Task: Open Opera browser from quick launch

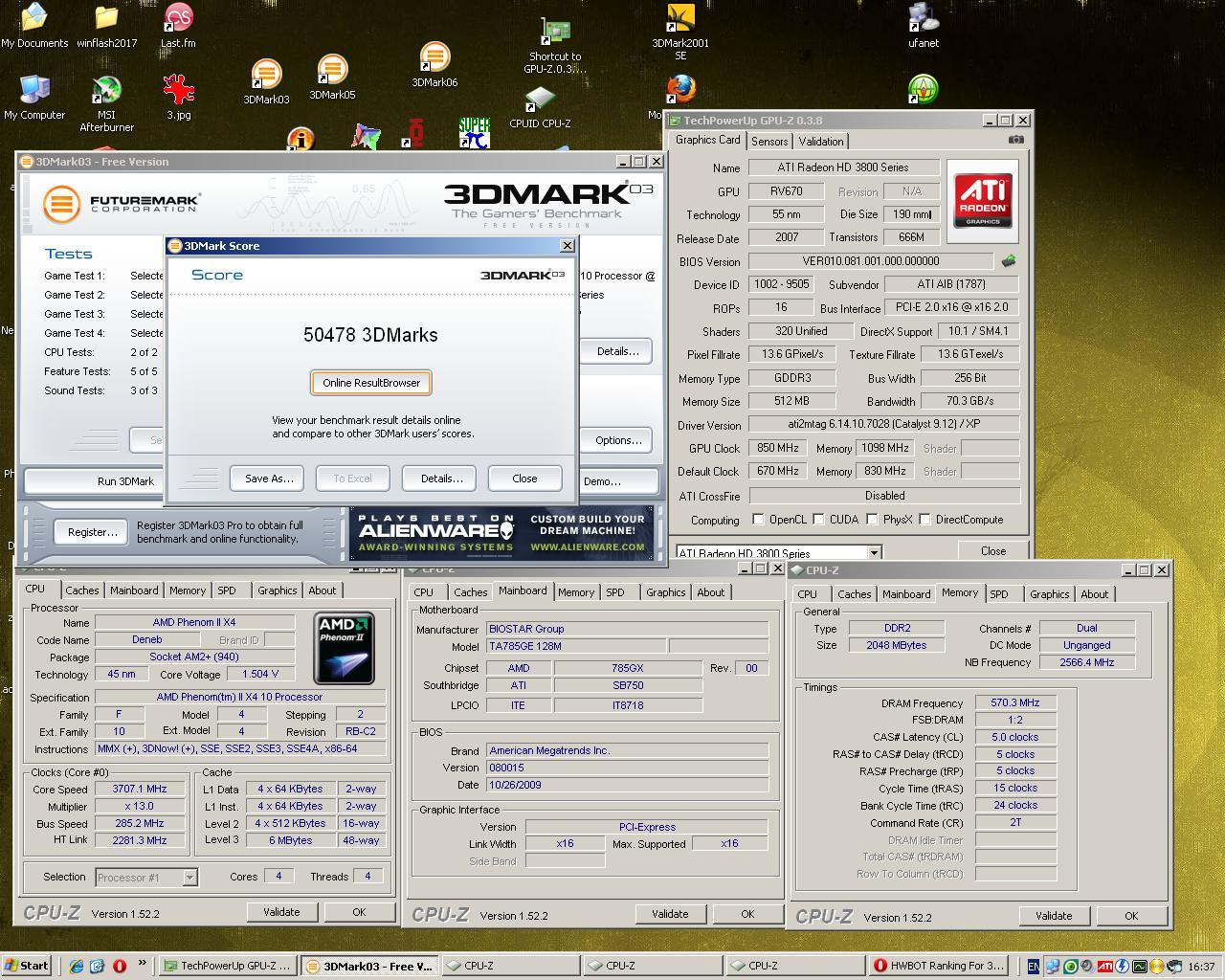Action: pyautogui.click(x=120, y=966)
